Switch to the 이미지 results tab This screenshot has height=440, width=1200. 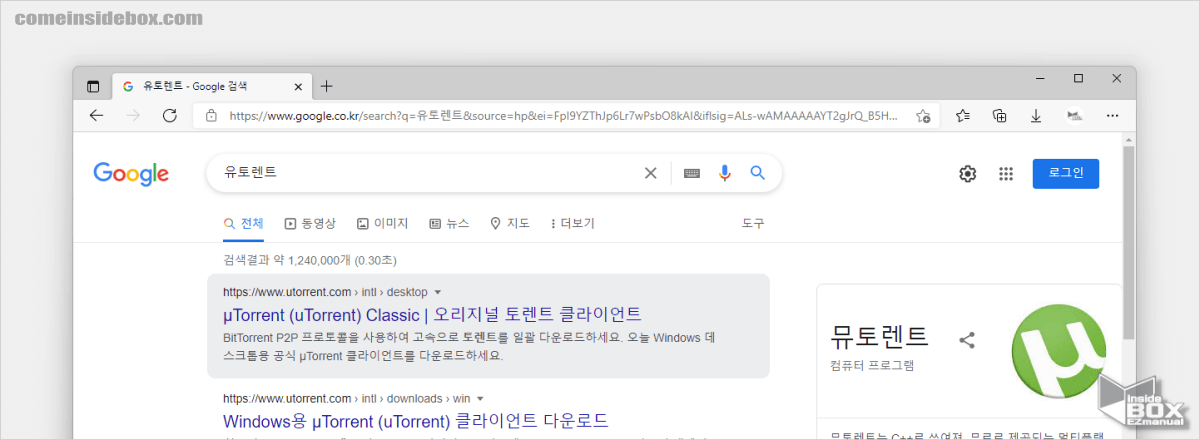tap(382, 223)
